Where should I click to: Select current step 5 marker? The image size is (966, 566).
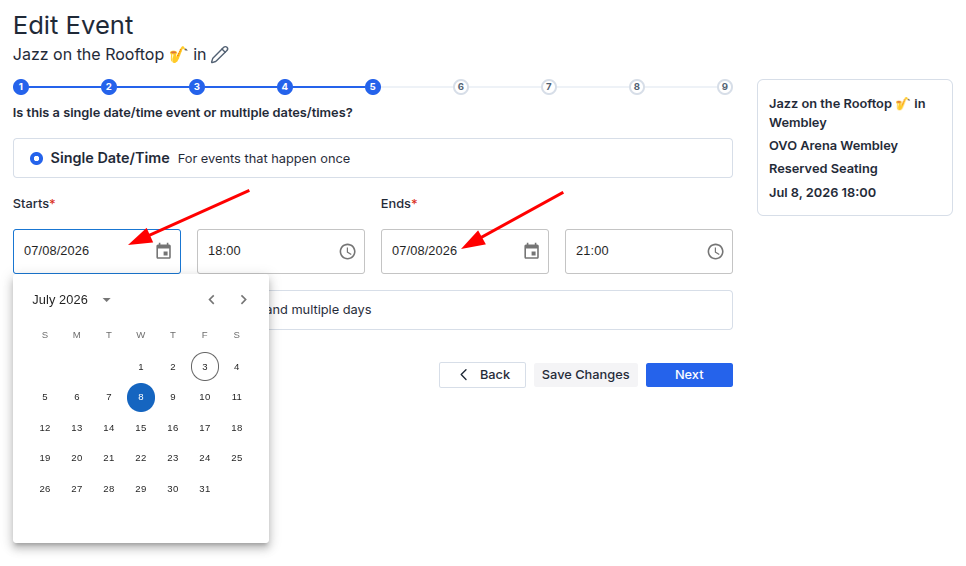point(373,87)
